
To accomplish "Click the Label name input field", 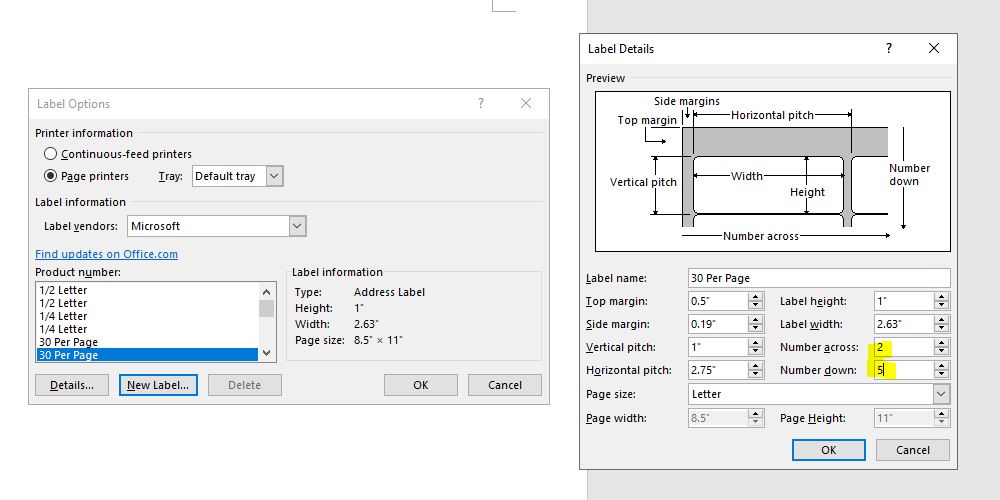I will tap(820, 278).
